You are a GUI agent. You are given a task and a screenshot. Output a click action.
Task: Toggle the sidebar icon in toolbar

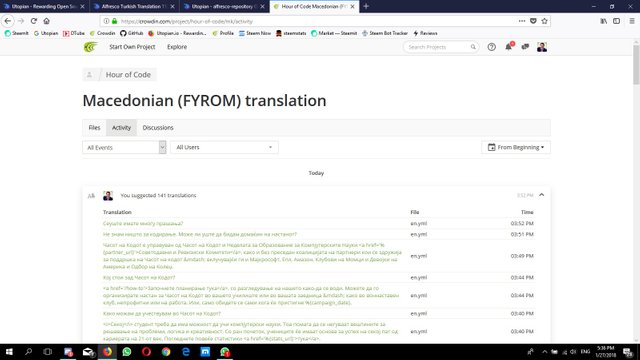point(616,21)
